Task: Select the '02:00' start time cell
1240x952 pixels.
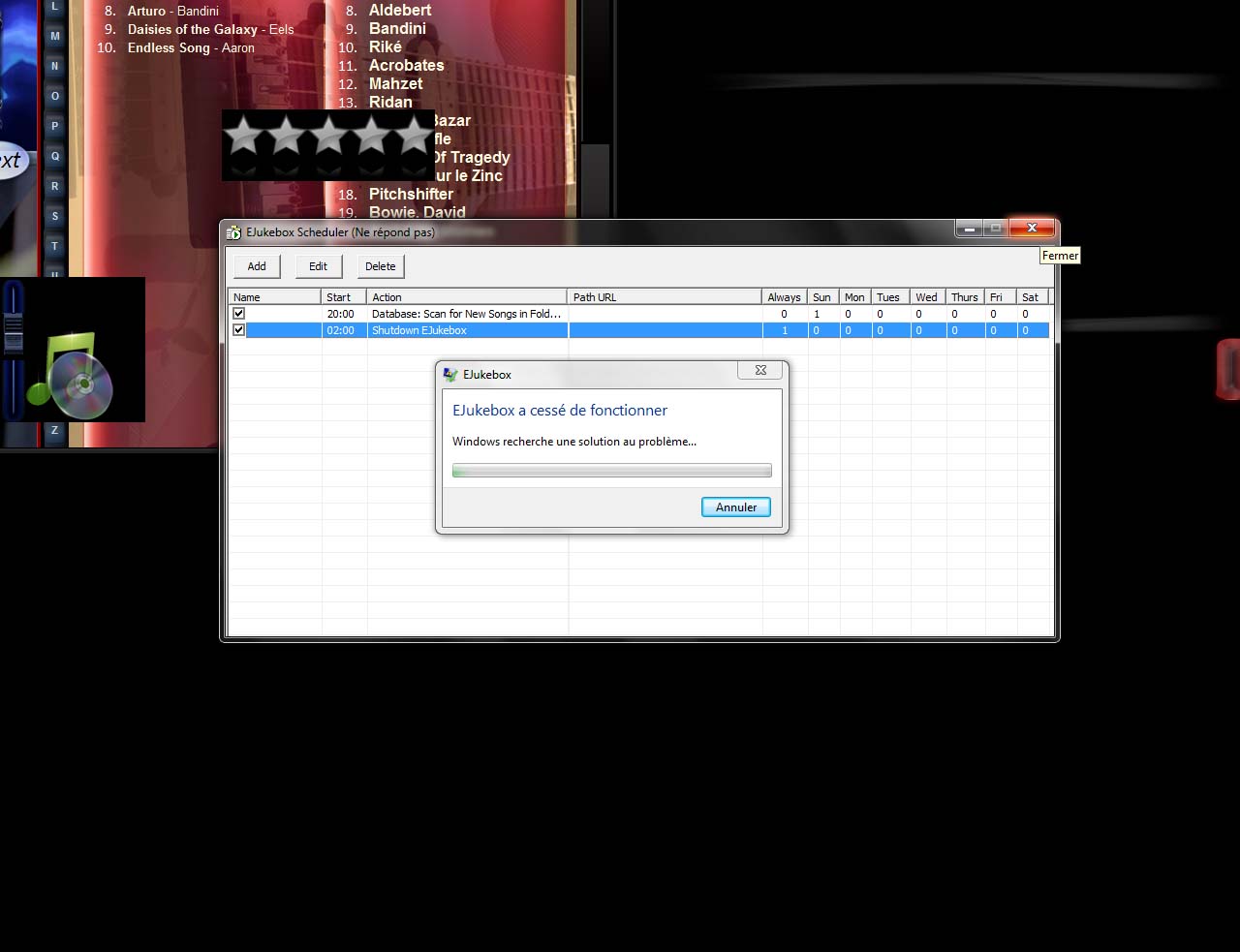Action: pyautogui.click(x=344, y=330)
